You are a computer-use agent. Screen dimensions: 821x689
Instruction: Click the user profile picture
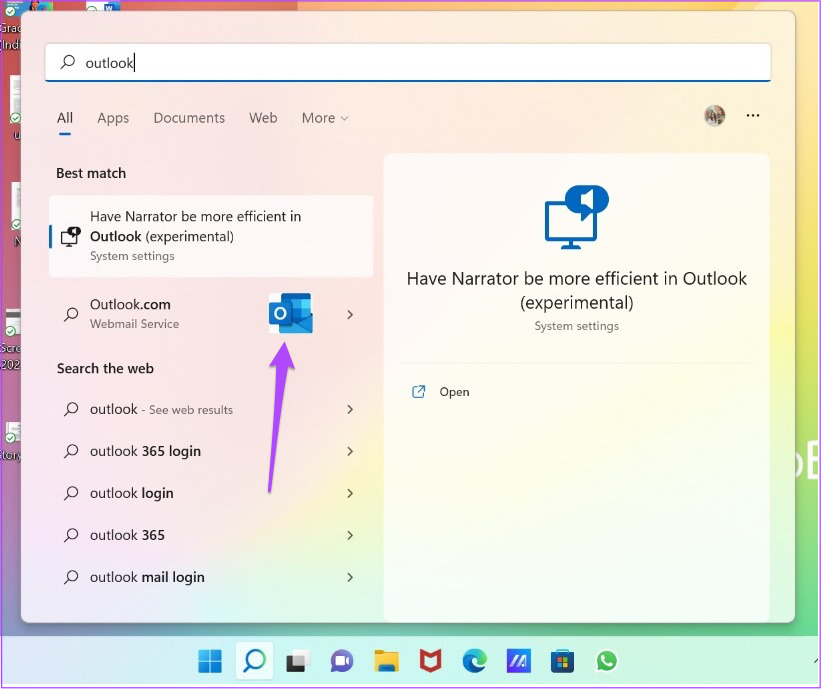coord(714,116)
